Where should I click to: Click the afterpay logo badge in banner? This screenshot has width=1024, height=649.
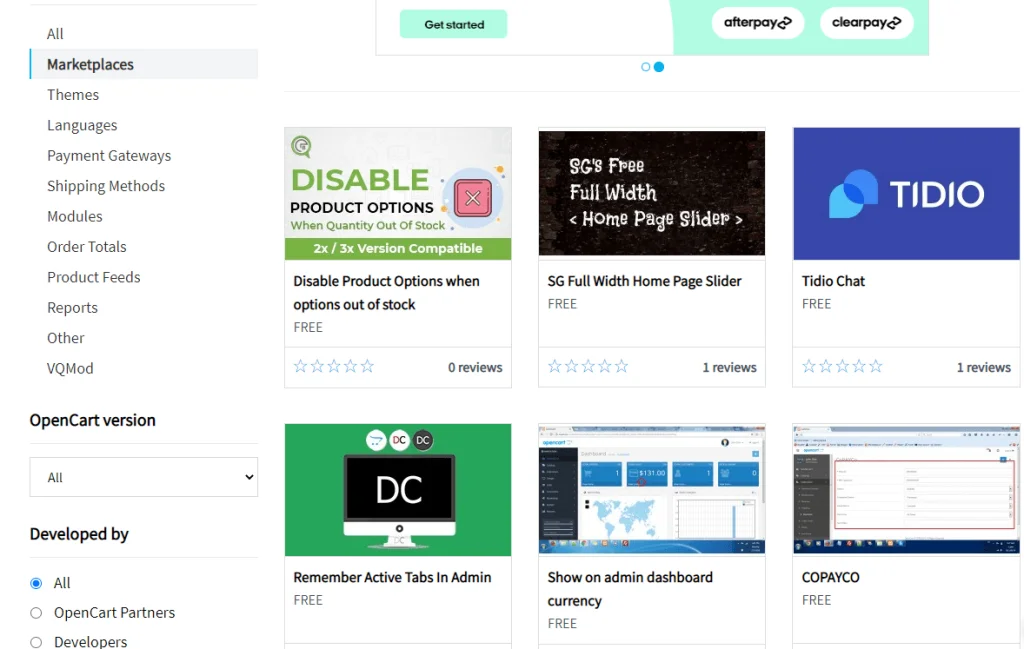point(757,23)
